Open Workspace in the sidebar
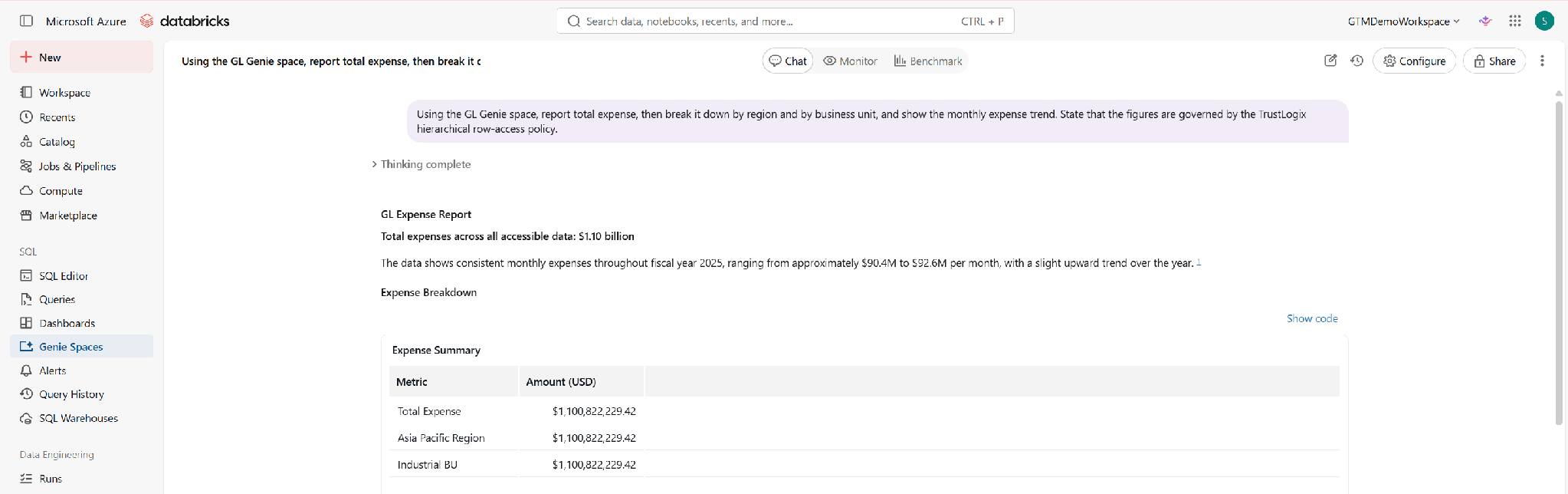 coord(82,92)
